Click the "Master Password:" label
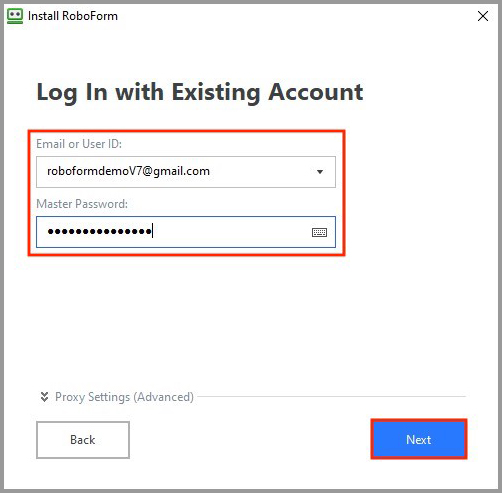This screenshot has width=502, height=493. [82, 204]
